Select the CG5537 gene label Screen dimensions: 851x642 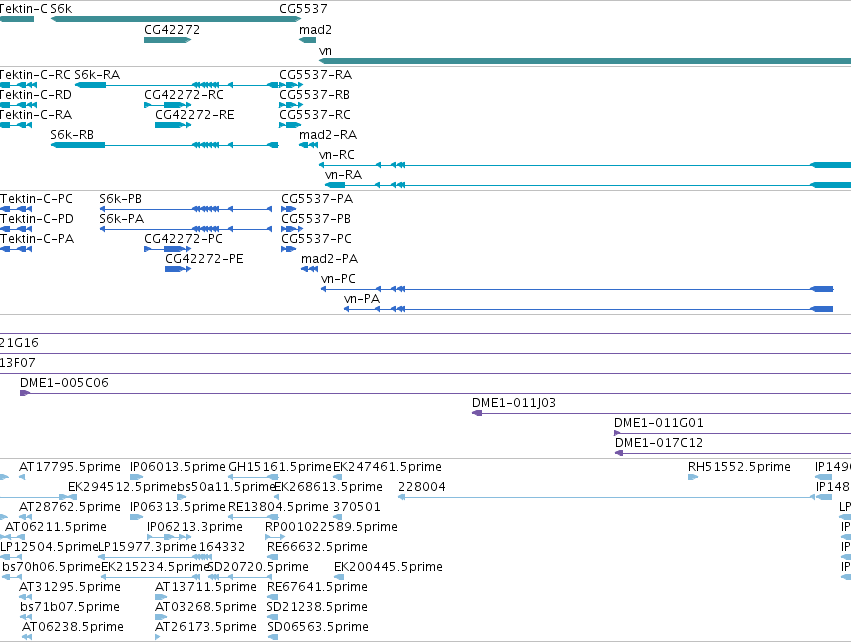(303, 9)
